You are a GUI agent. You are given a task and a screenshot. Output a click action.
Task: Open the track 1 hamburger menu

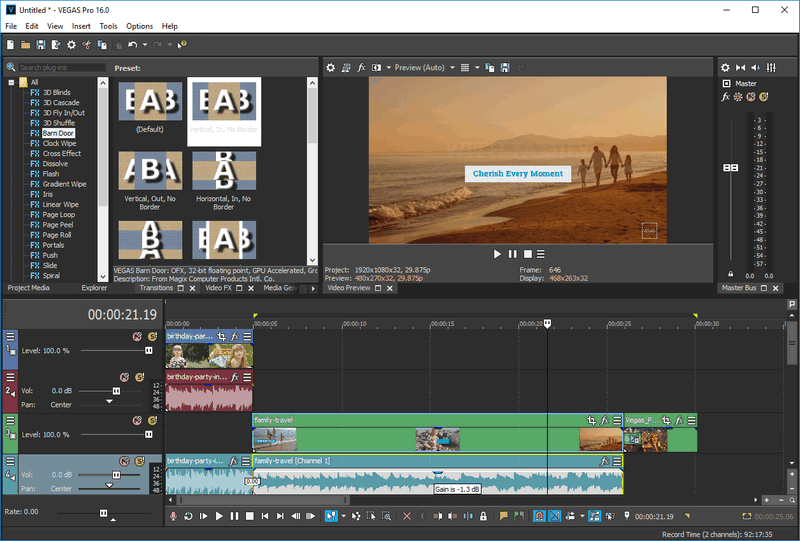pos(10,336)
